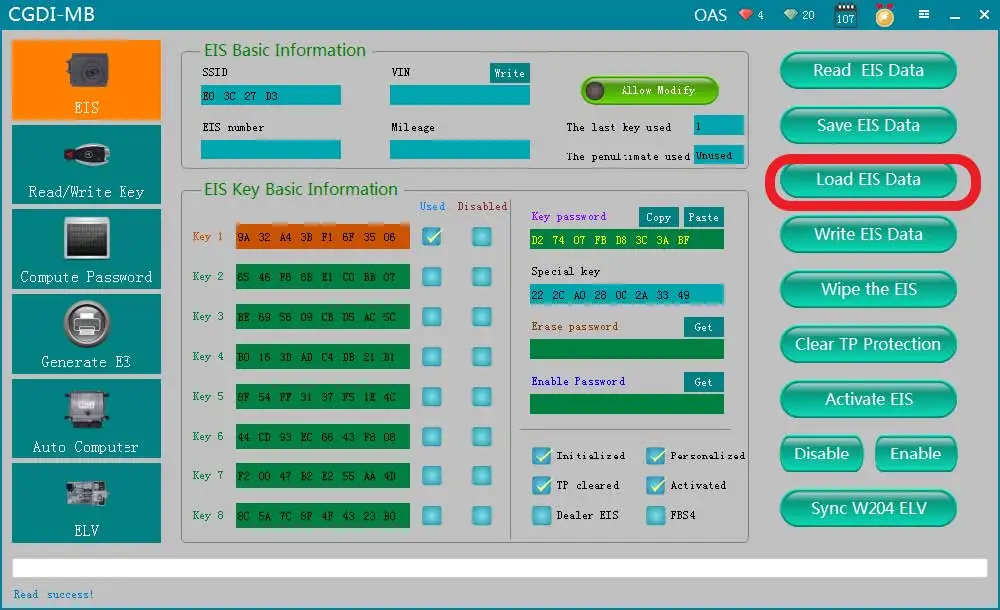Click the Key password value field
1000x610 pixels.
(626, 239)
